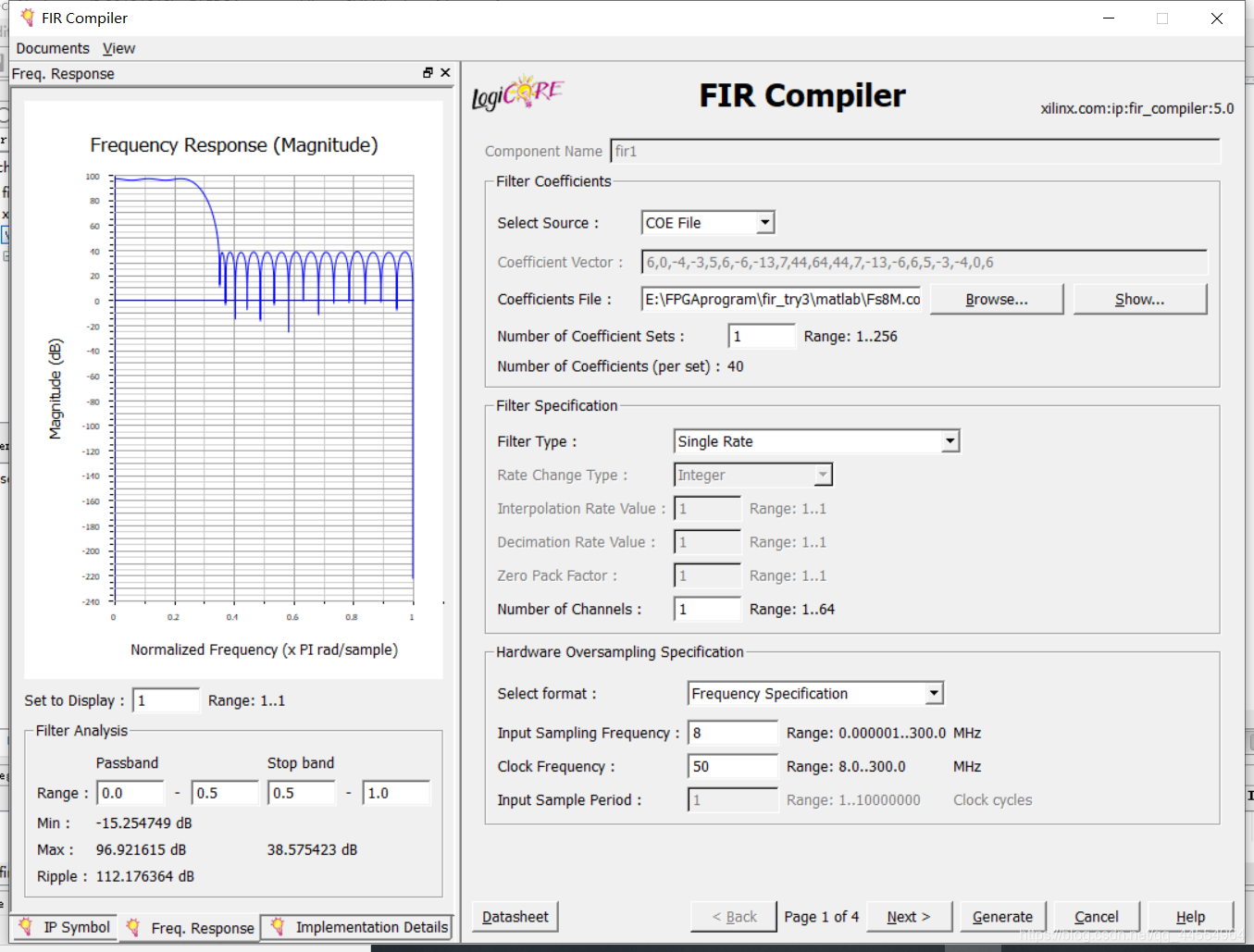Click the Component Name field
1254x952 pixels.
[915, 151]
